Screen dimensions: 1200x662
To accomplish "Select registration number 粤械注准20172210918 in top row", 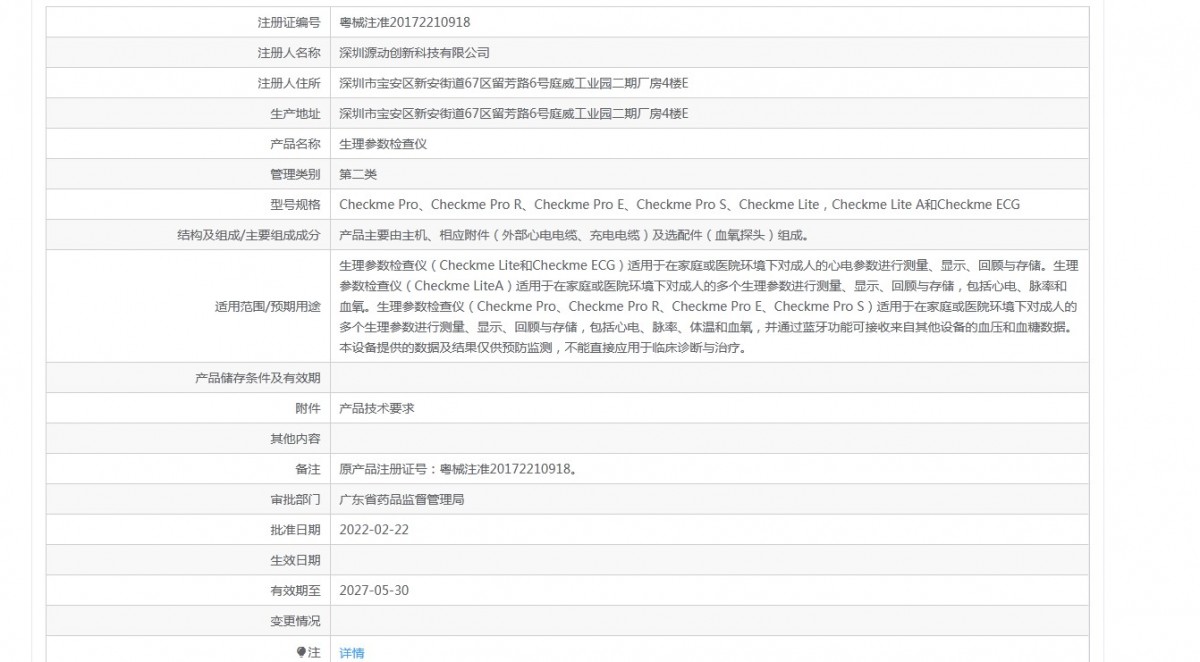I will click(x=405, y=22).
